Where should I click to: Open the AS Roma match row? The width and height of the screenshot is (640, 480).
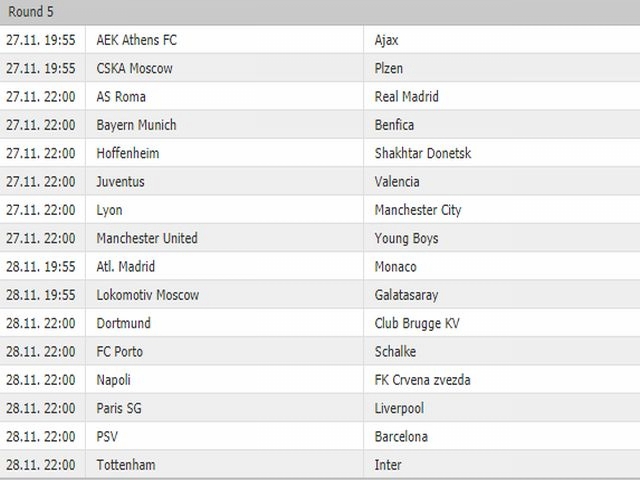pos(320,96)
